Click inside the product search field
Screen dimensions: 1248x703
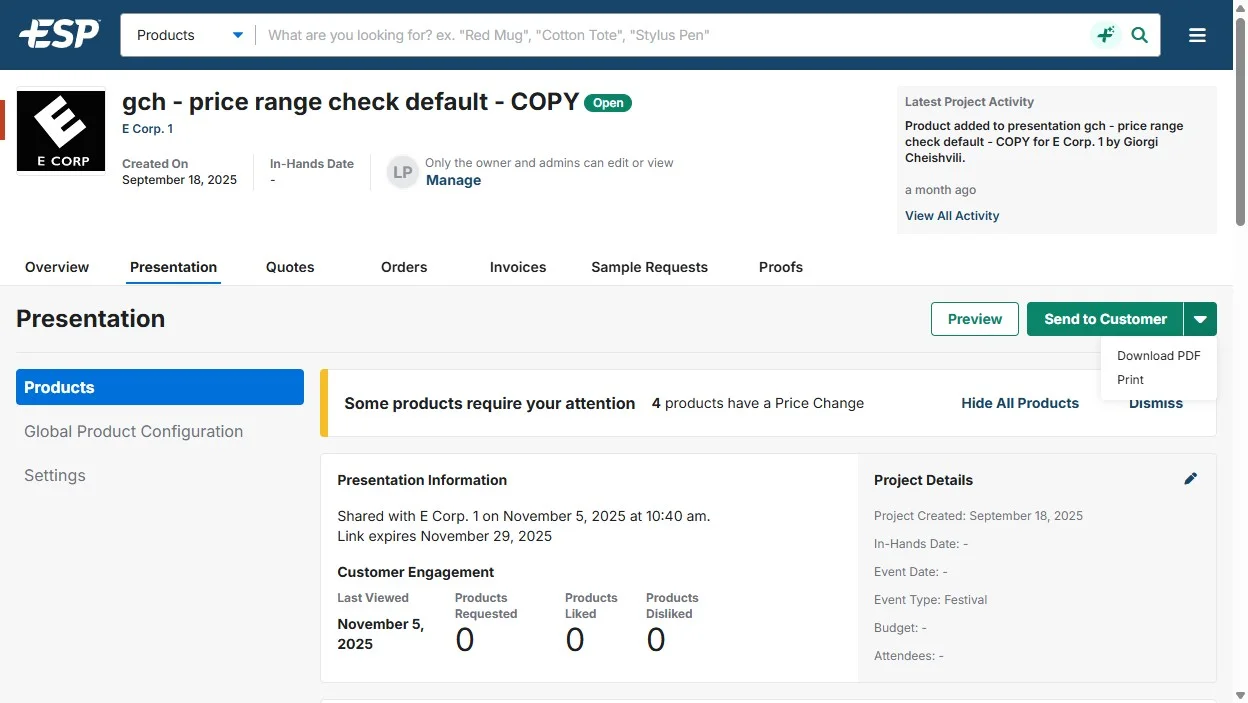coord(670,35)
